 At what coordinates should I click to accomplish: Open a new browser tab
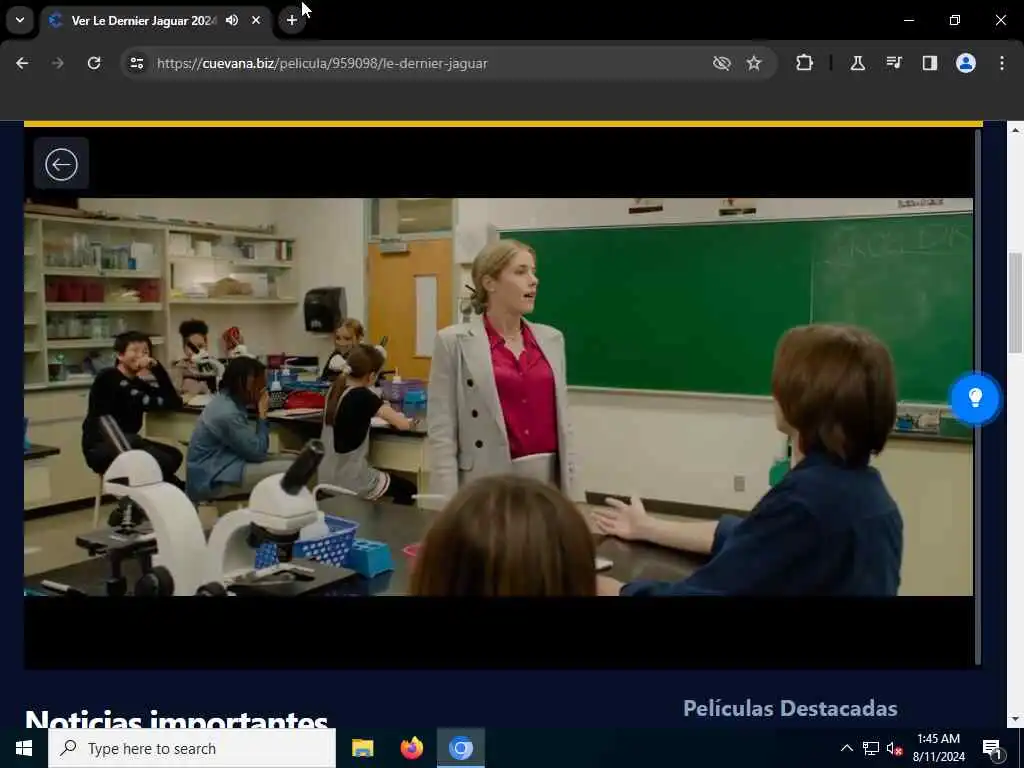point(292,20)
